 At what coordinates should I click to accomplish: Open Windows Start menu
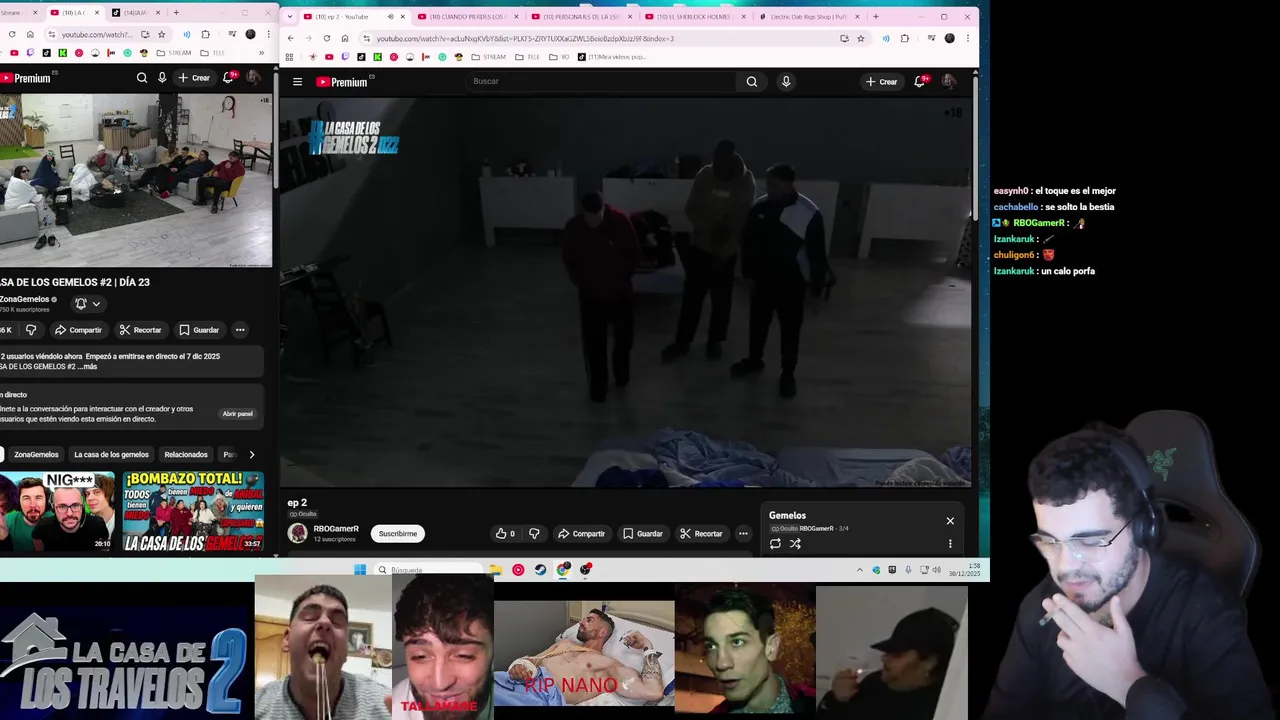pos(360,570)
